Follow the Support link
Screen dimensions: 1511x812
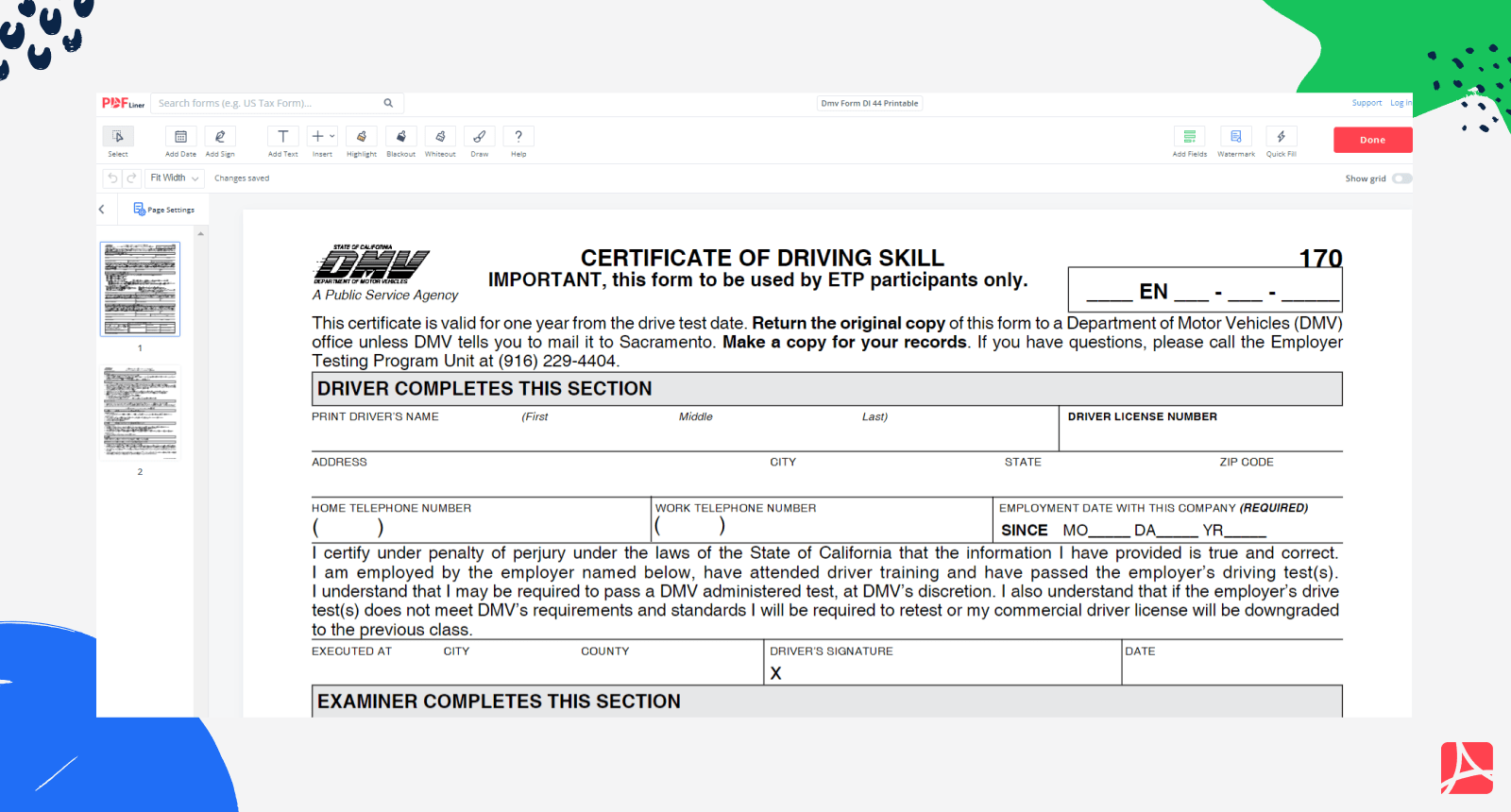click(1366, 103)
